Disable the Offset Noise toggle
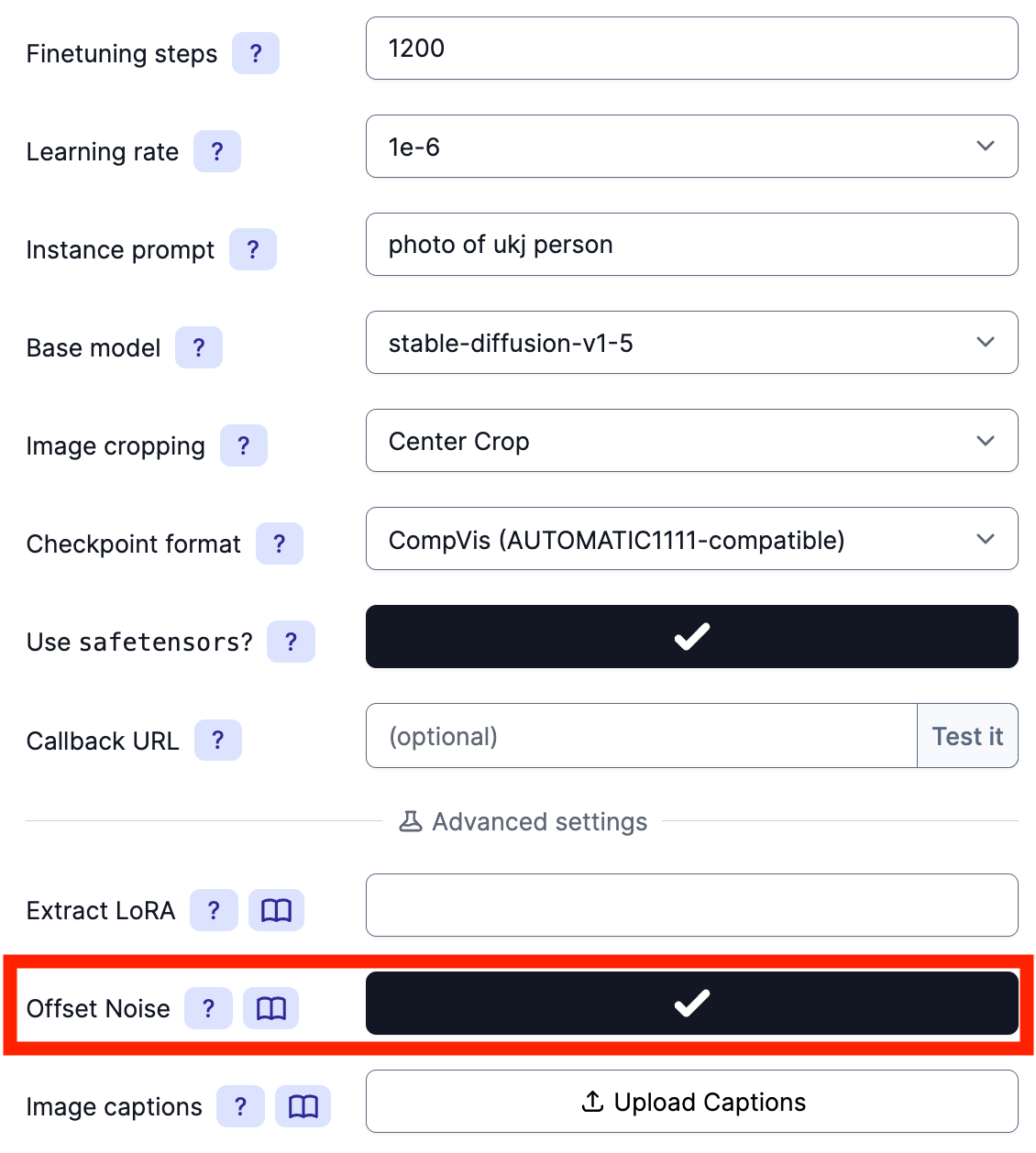 pos(691,1004)
